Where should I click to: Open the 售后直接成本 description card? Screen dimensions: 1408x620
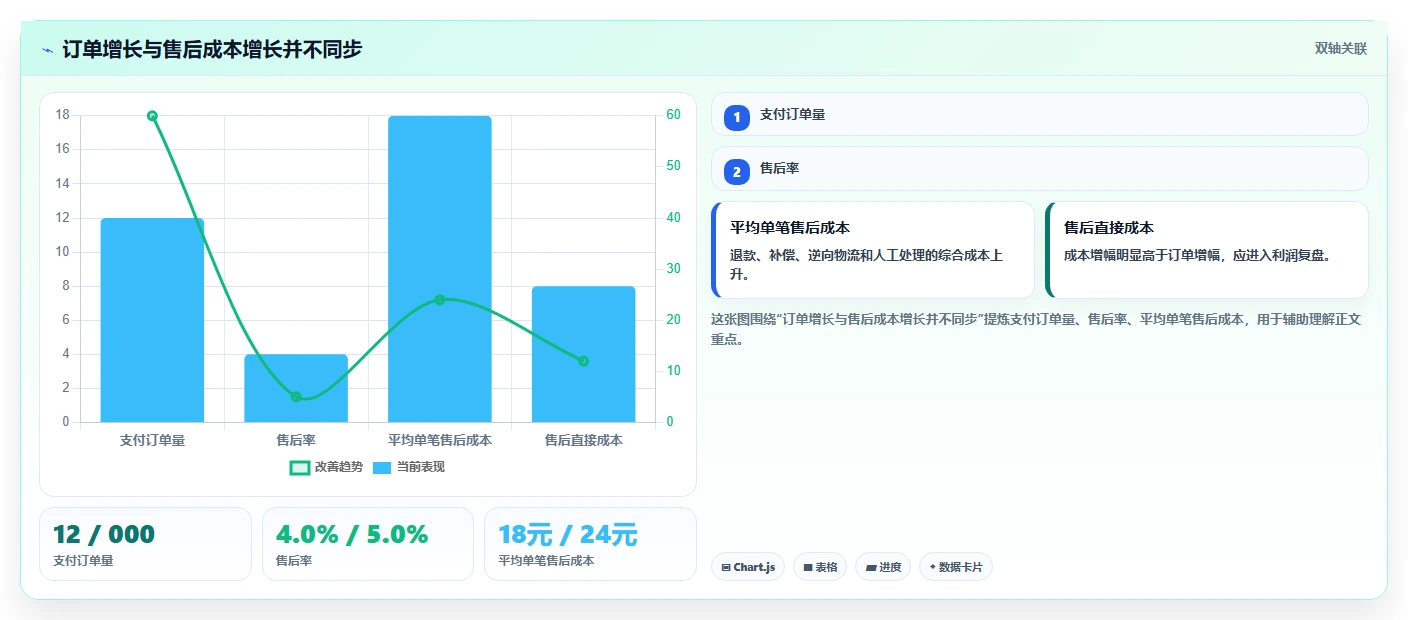tap(1206, 250)
